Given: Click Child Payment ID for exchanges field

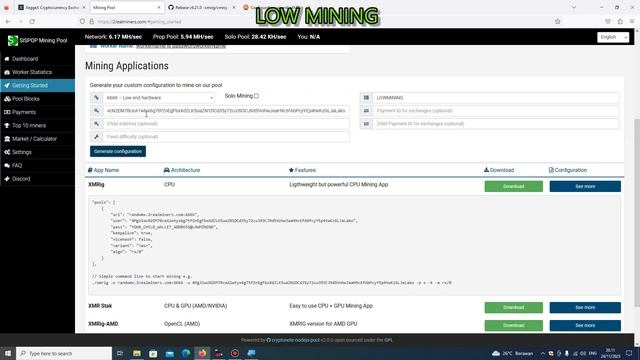Looking at the screenshot, I should click(496, 124).
